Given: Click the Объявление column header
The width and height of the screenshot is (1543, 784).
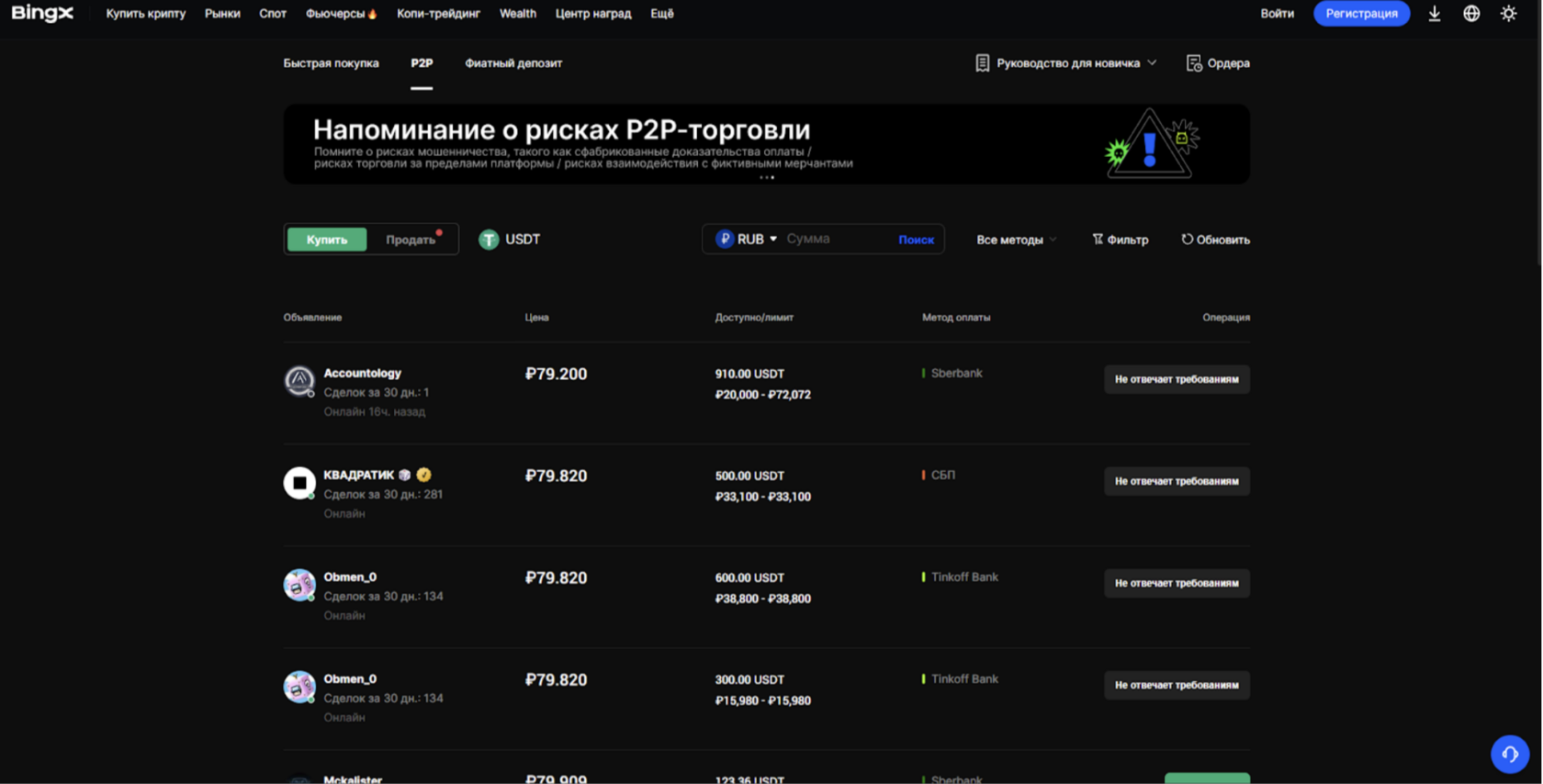Looking at the screenshot, I should [312, 317].
